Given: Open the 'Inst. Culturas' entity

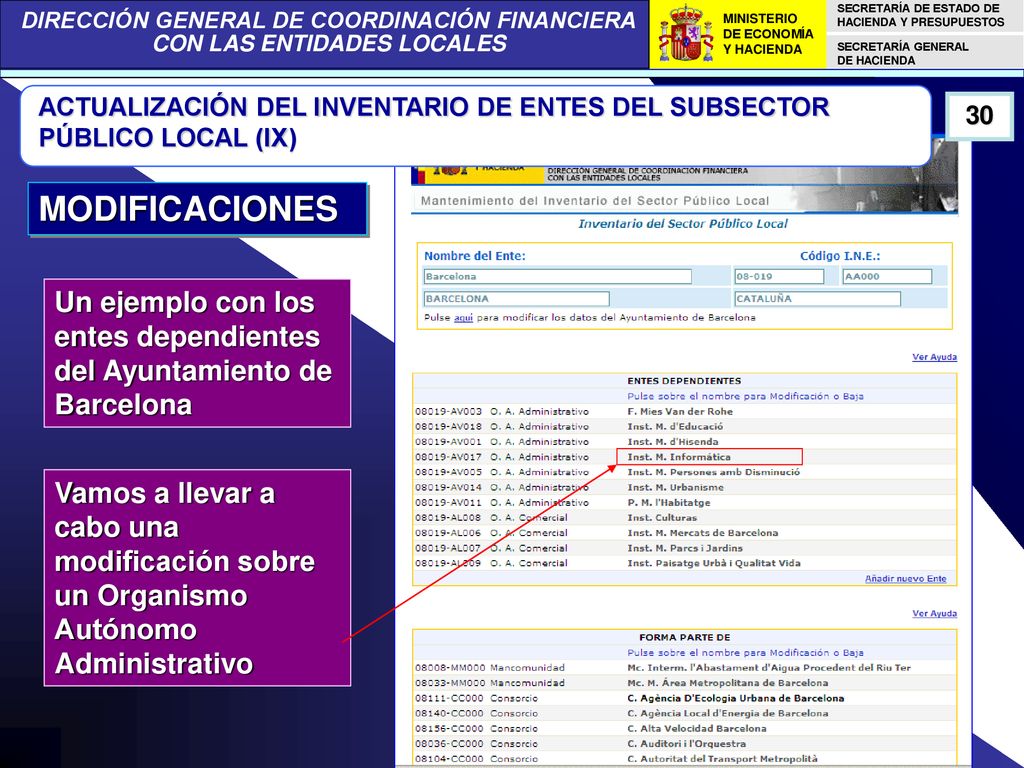Looking at the screenshot, I should (662, 518).
